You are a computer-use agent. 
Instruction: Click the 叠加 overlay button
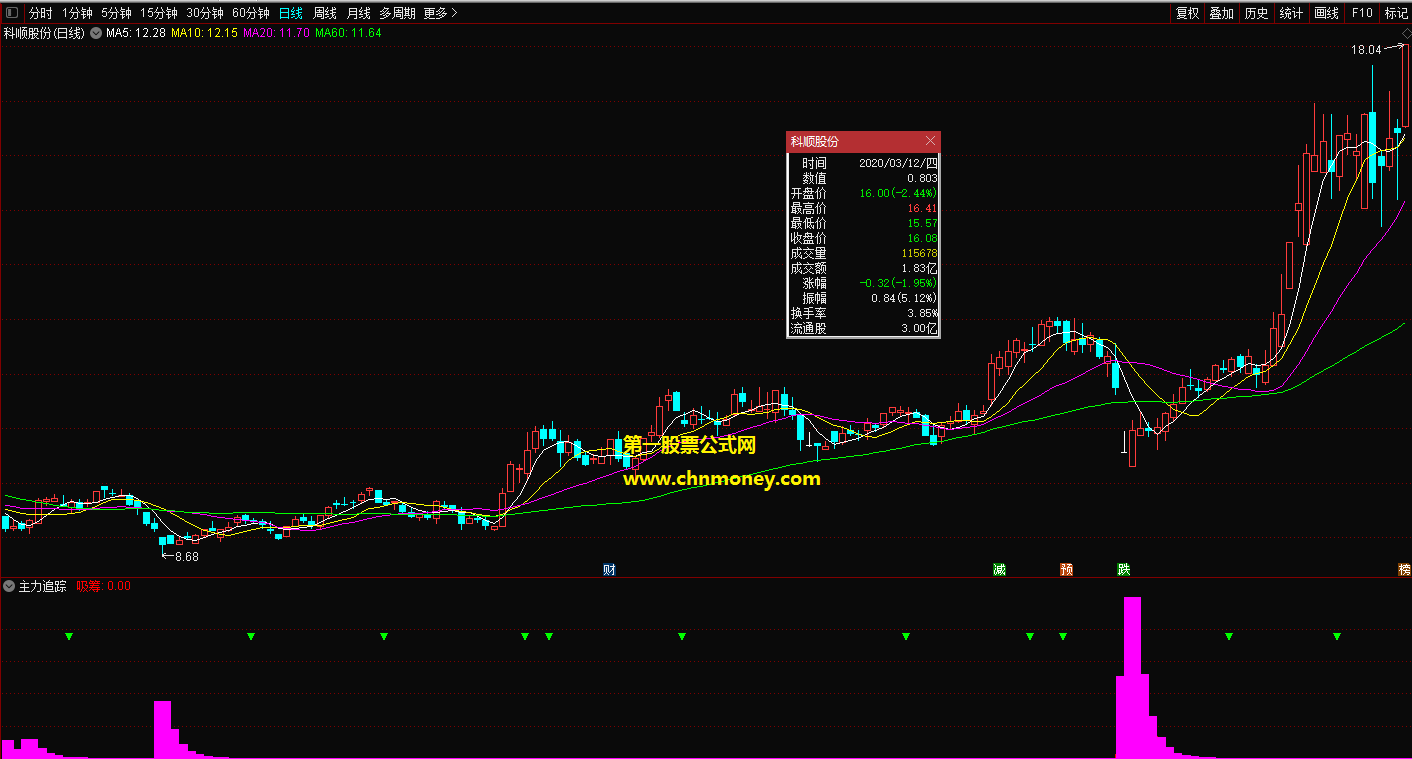(1221, 13)
